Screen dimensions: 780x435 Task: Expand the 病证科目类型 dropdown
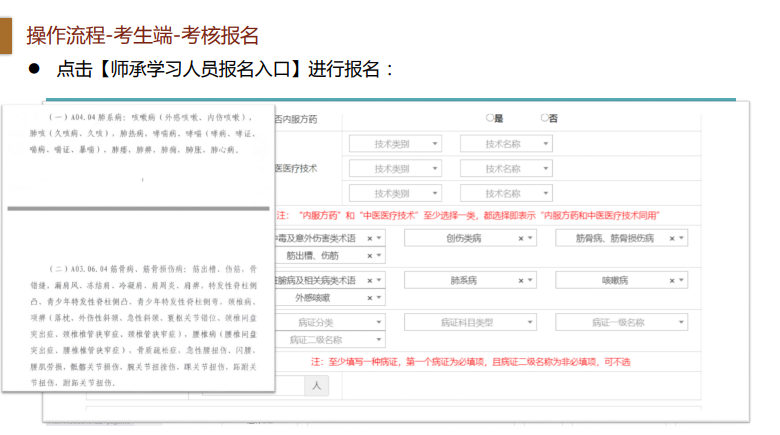[470, 322]
